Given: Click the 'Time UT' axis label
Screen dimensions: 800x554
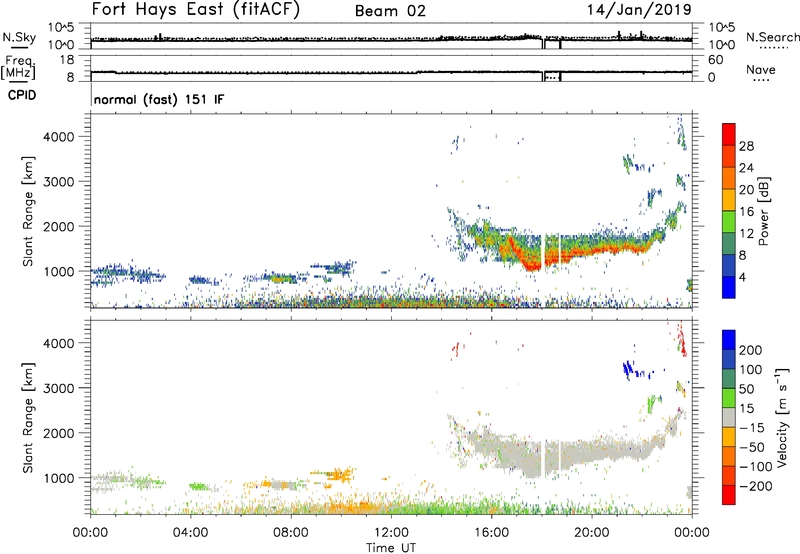Looking at the screenshot, I should tap(391, 548).
